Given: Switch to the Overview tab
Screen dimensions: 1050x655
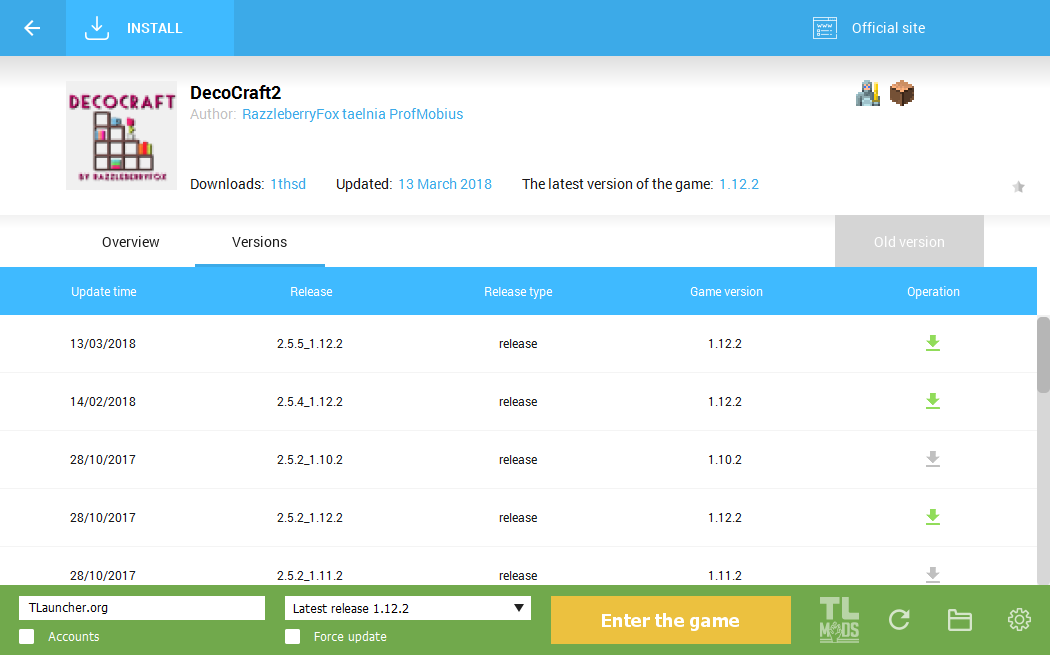Looking at the screenshot, I should [131, 242].
